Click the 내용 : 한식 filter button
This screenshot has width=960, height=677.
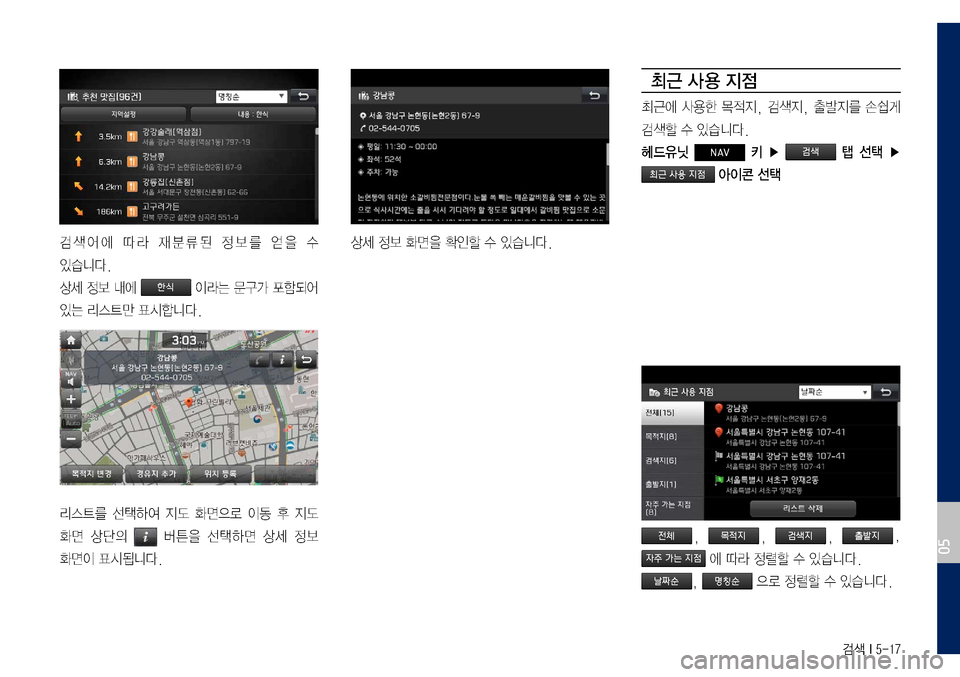point(253,114)
